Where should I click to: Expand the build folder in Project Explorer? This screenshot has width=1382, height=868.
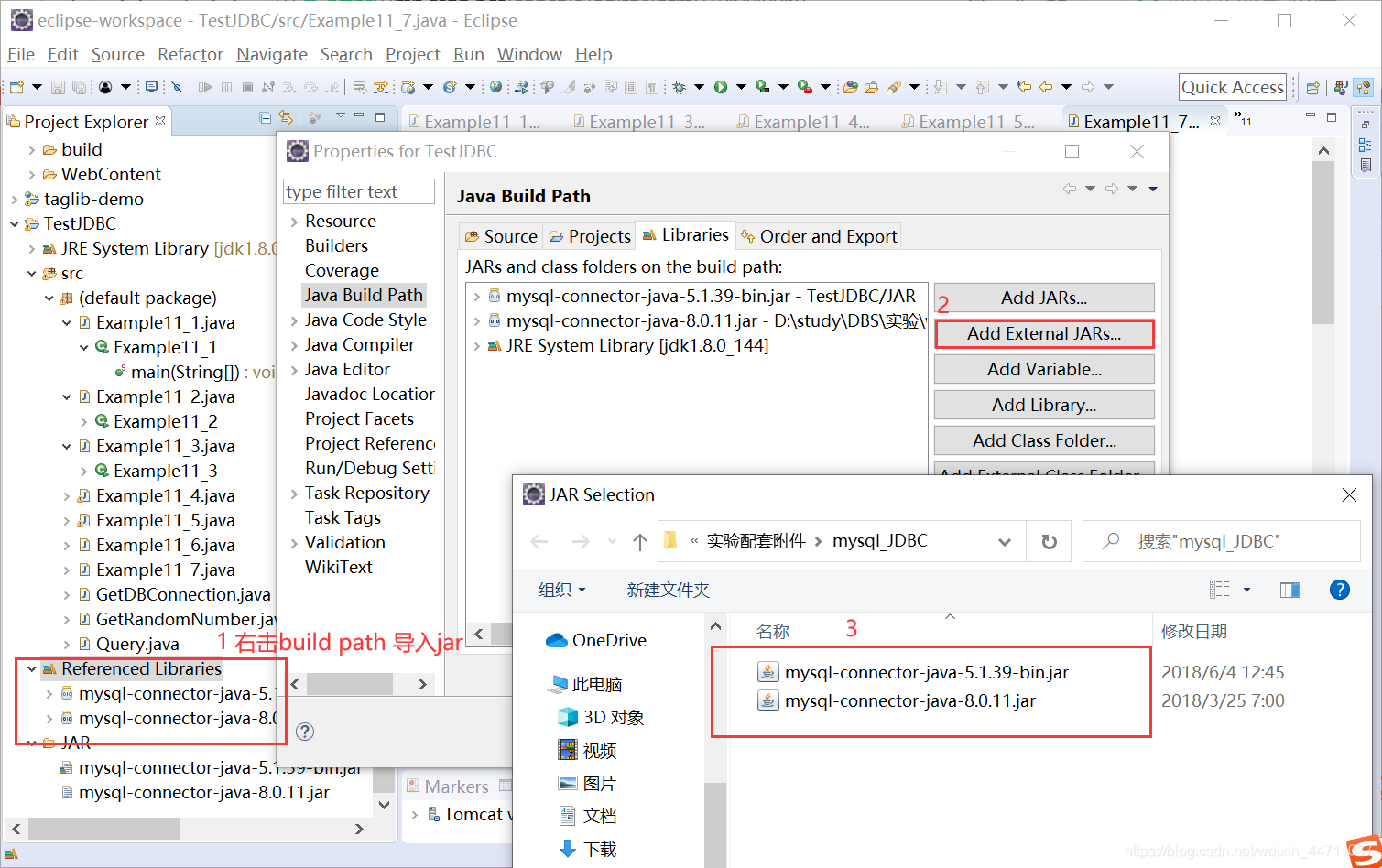(32, 149)
